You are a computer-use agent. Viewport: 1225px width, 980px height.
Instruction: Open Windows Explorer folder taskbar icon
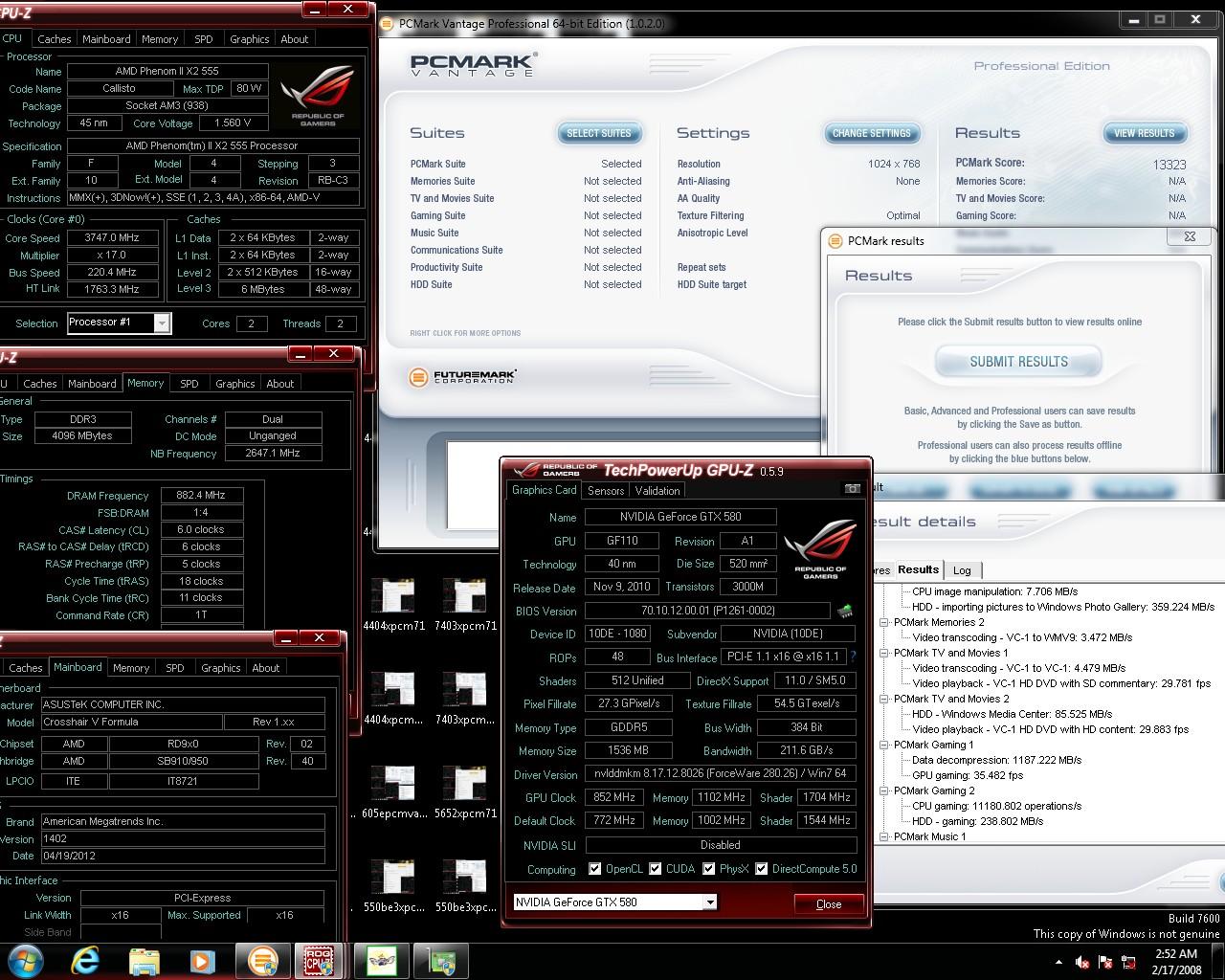[x=145, y=960]
